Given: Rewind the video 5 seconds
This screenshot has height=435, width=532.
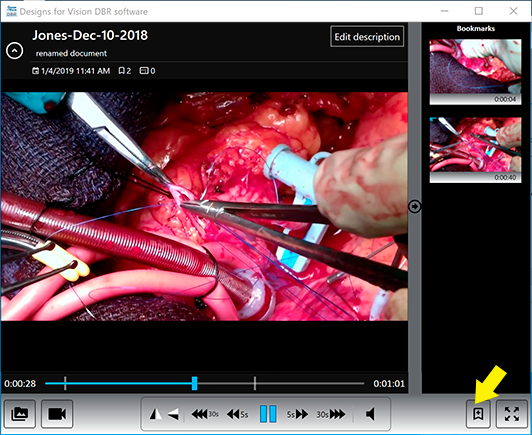Looking at the screenshot, I should click(x=238, y=414).
